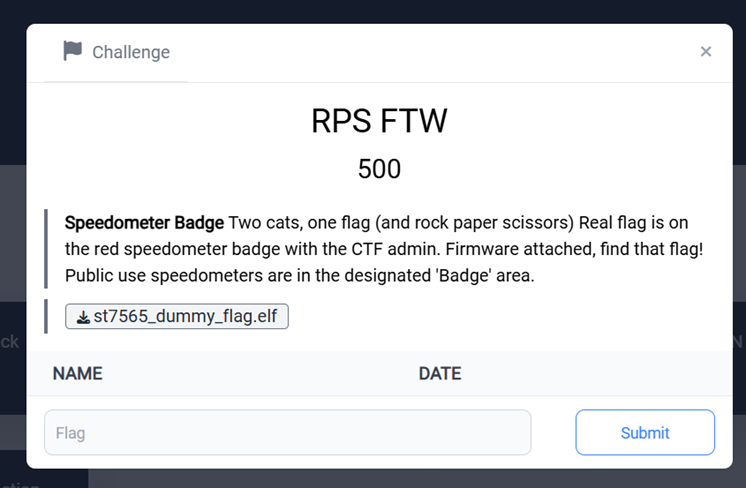Close the challenge dialog with the X
The height and width of the screenshot is (488, 746).
706,51
